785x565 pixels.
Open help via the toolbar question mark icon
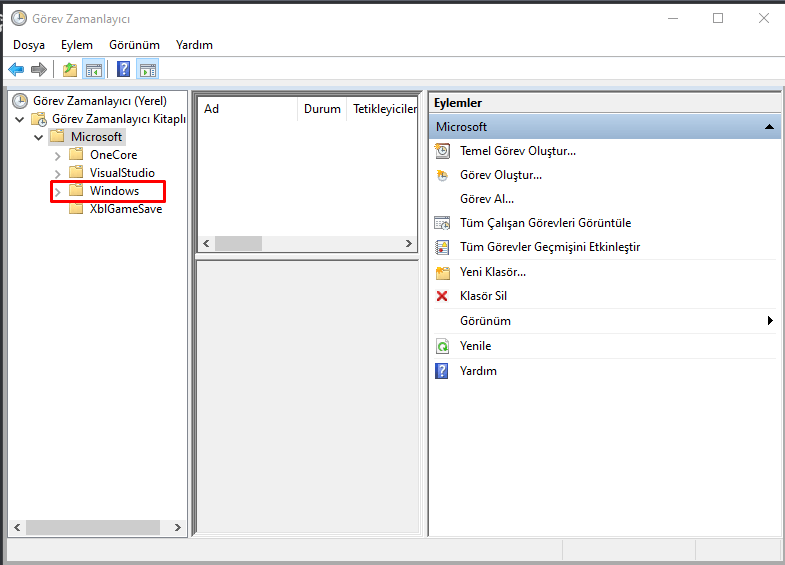(123, 69)
